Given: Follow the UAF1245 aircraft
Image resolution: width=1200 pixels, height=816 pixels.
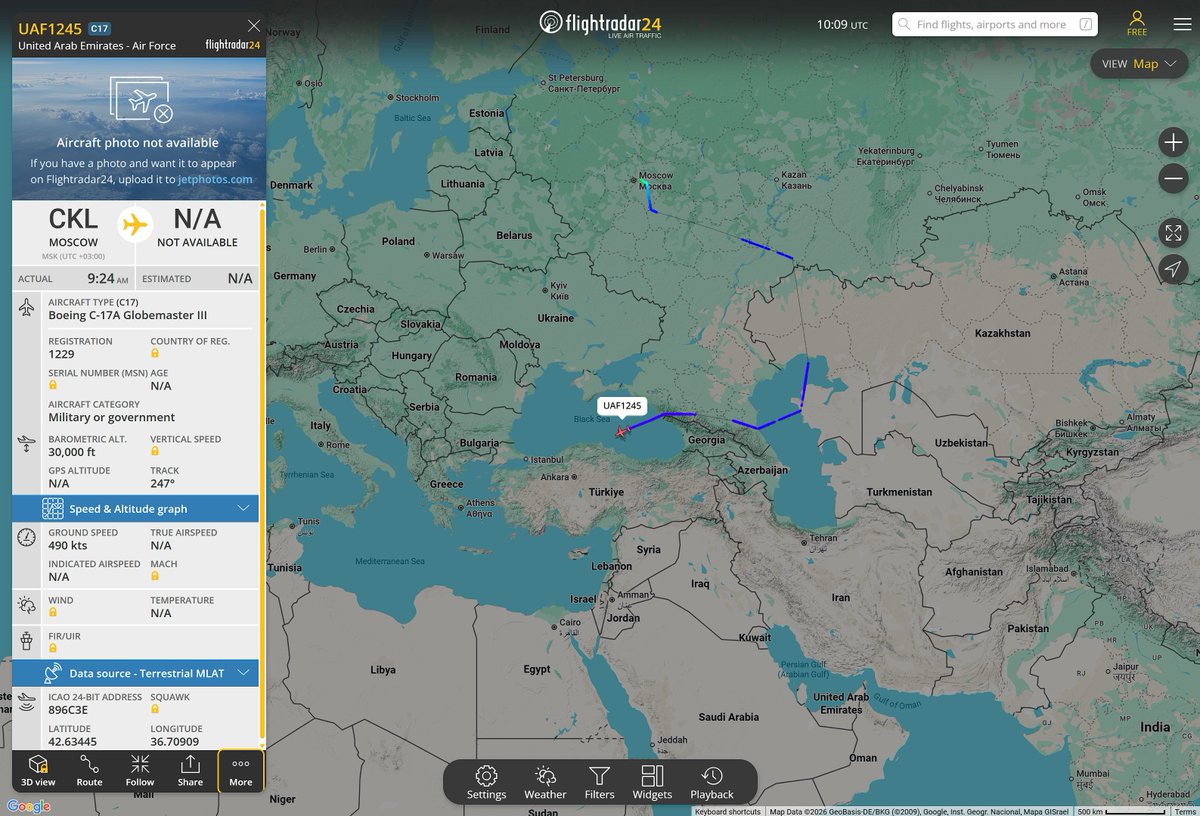Looking at the screenshot, I should (140, 771).
